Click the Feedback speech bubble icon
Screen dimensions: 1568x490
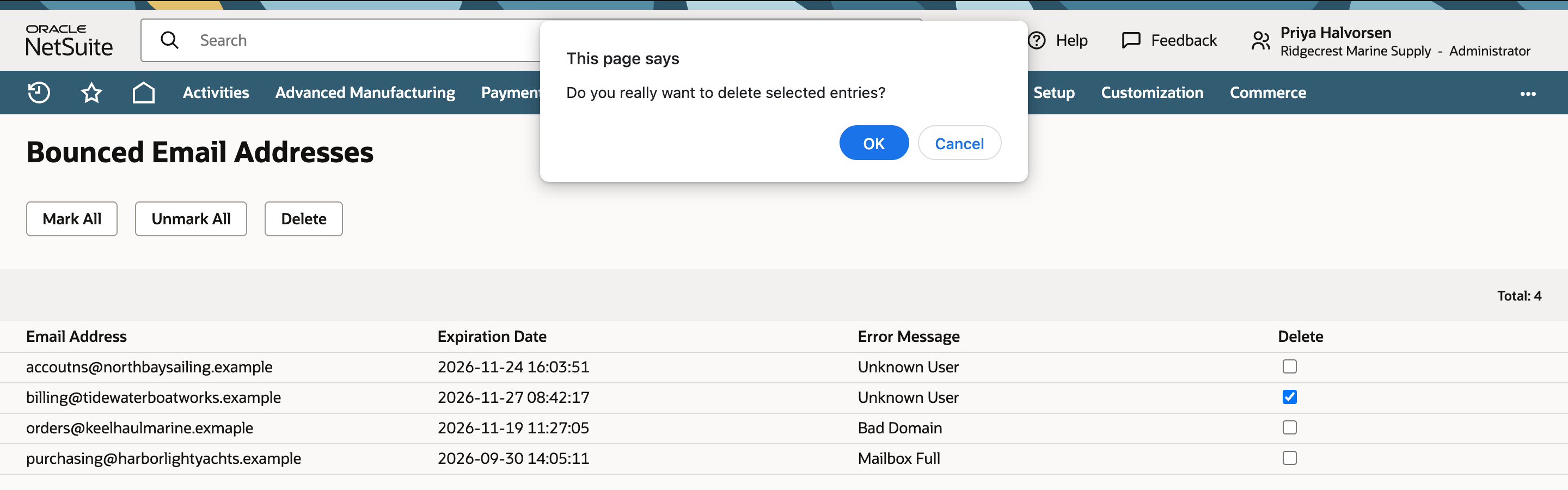click(1131, 40)
